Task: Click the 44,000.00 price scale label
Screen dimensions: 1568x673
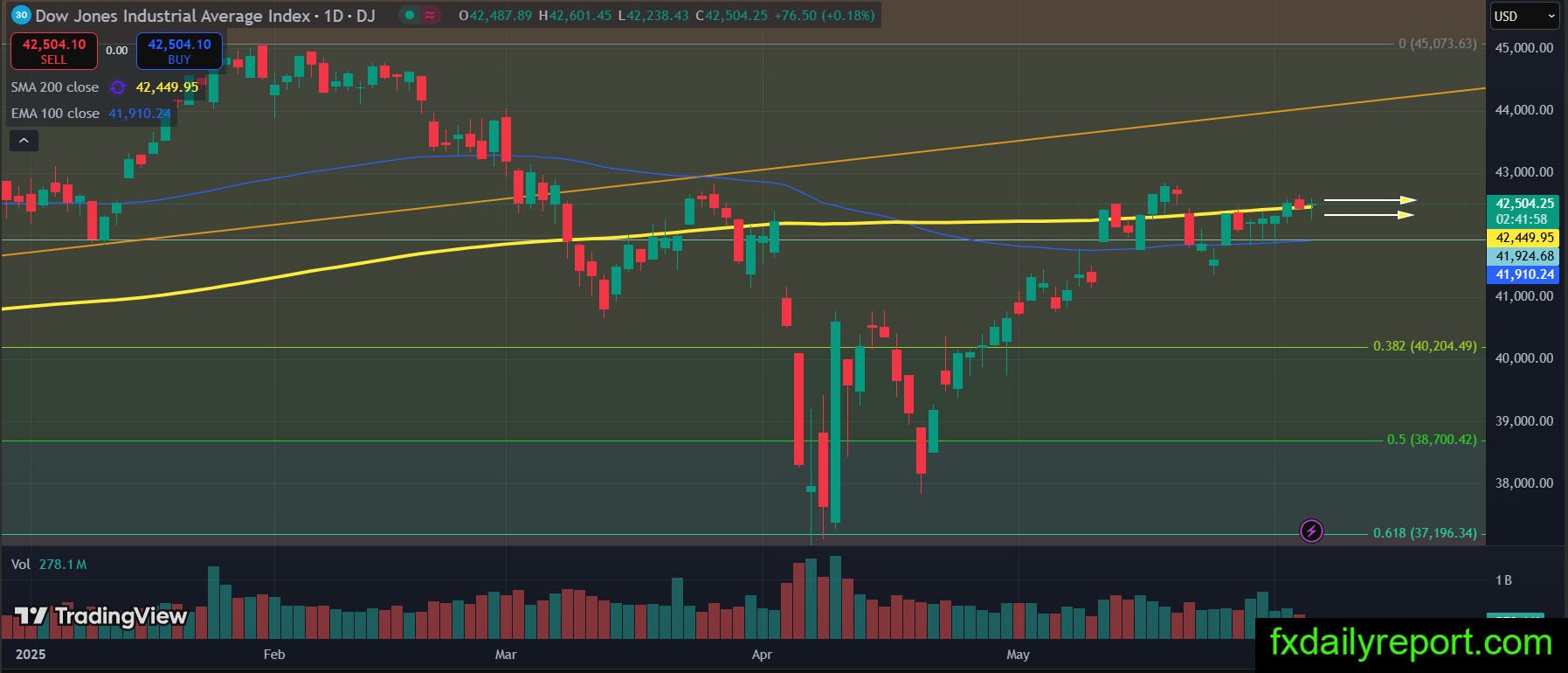Action: [x=1524, y=110]
